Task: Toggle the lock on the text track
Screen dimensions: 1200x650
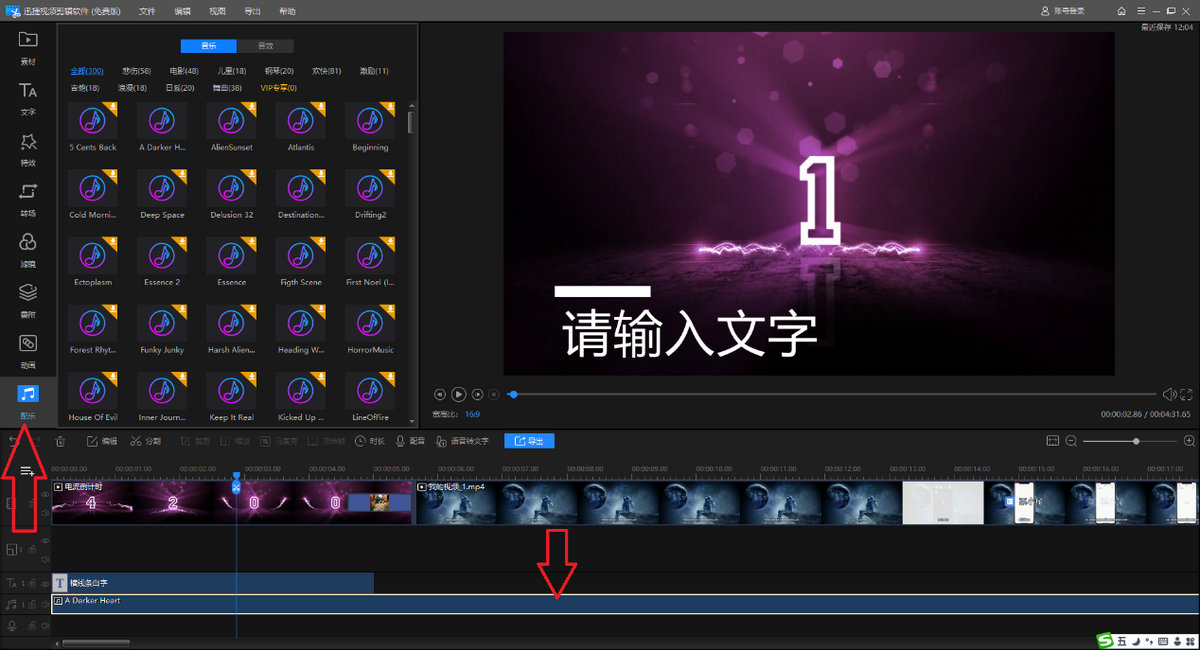Action: 31,583
